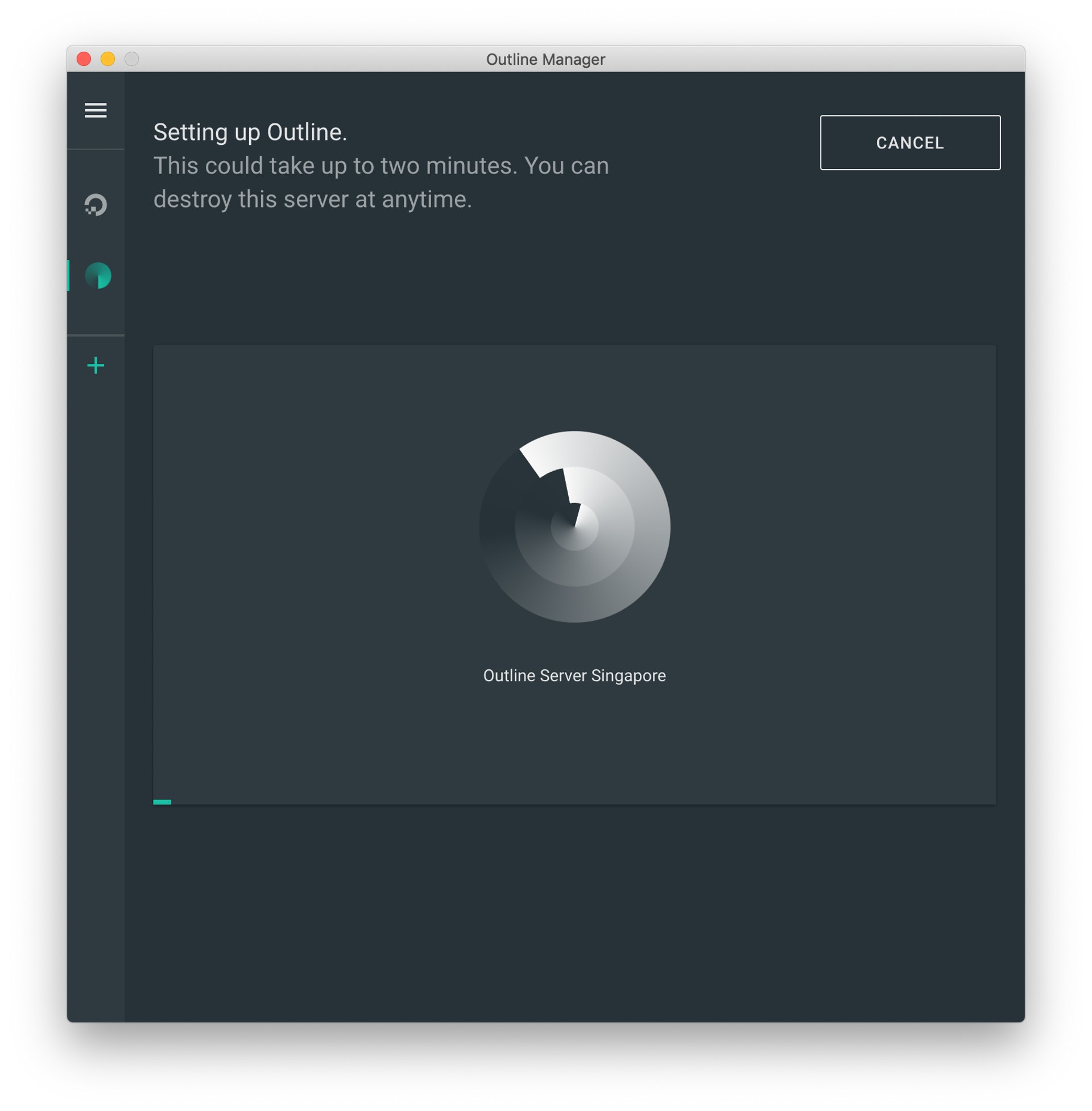
Task: Click the center of the loading spinner
Action: (574, 527)
